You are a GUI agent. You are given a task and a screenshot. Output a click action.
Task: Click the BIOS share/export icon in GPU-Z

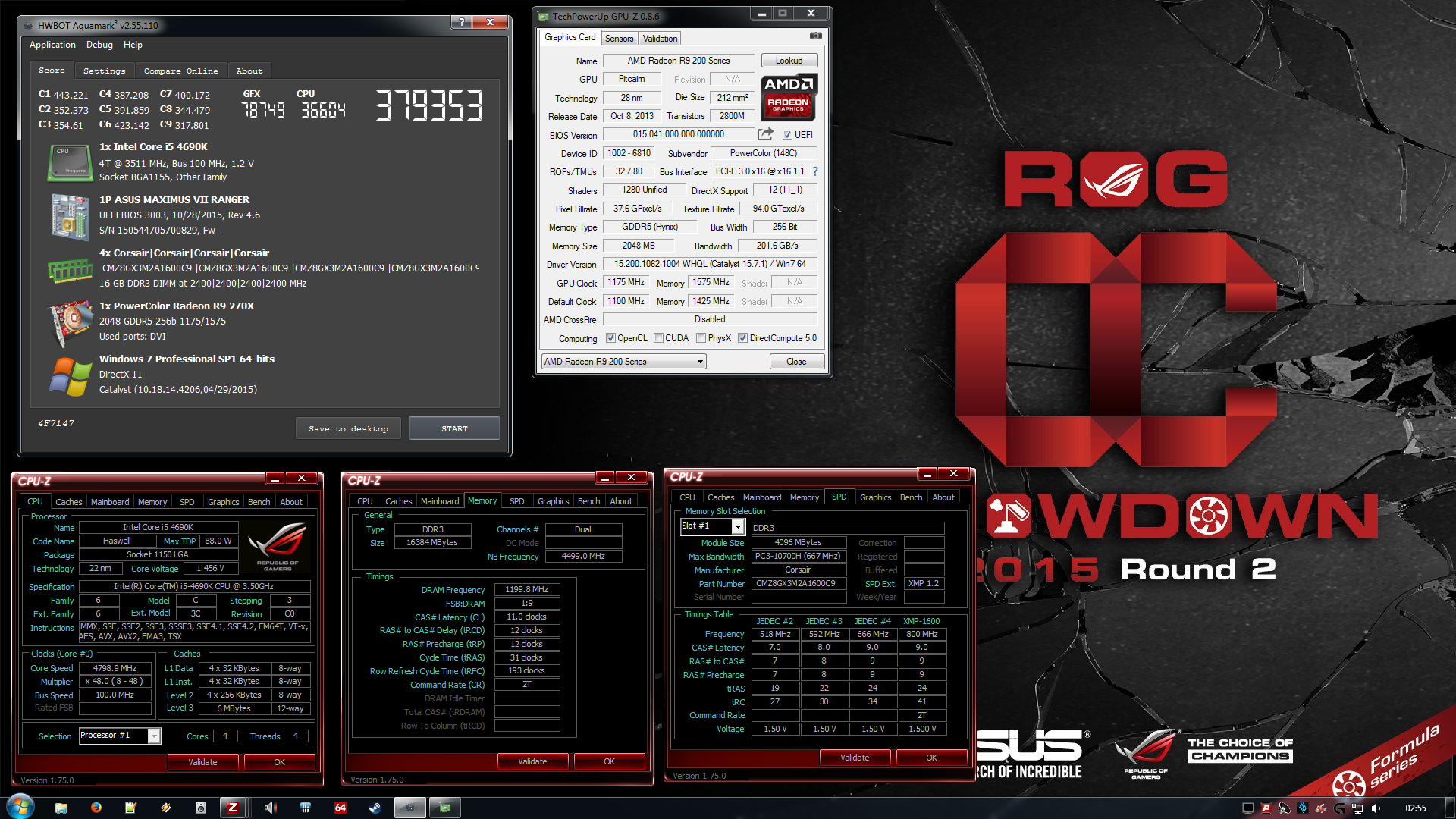point(765,134)
